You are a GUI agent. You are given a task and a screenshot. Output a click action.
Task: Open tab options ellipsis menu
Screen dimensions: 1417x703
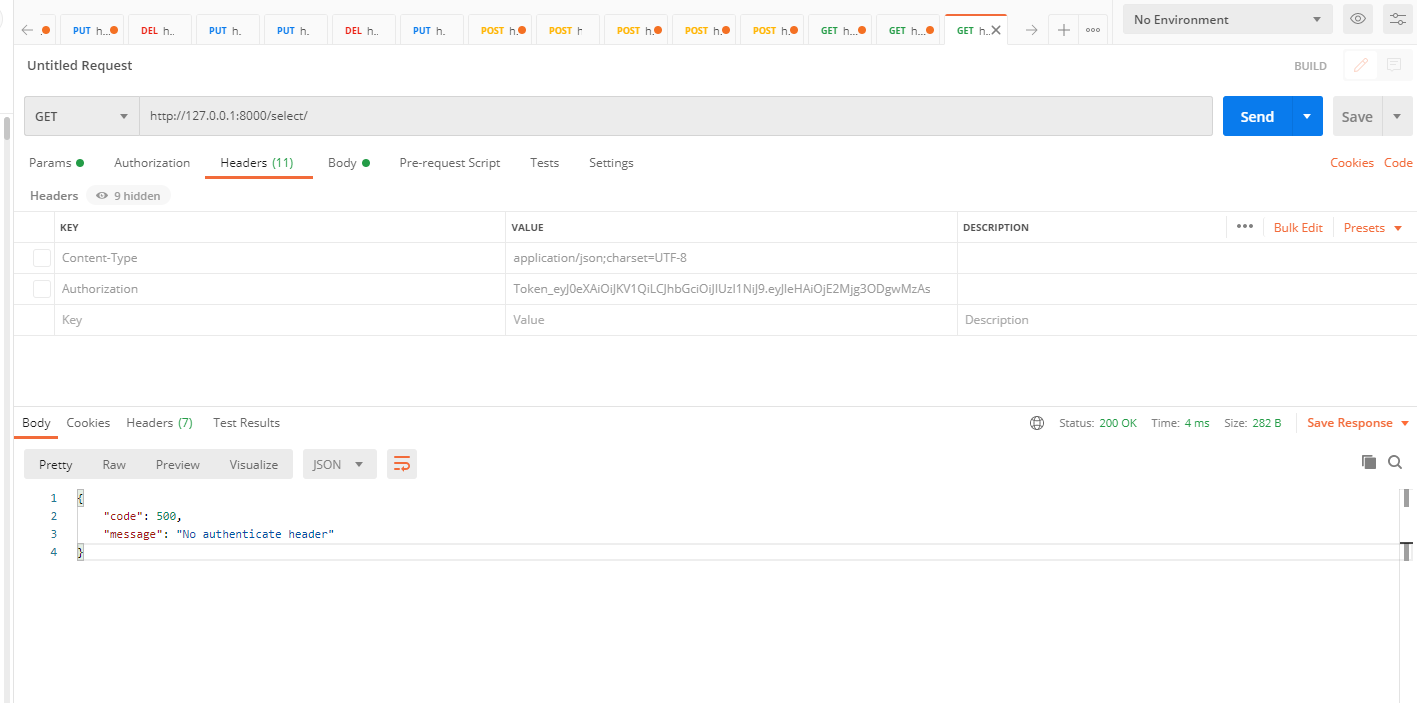click(1093, 30)
